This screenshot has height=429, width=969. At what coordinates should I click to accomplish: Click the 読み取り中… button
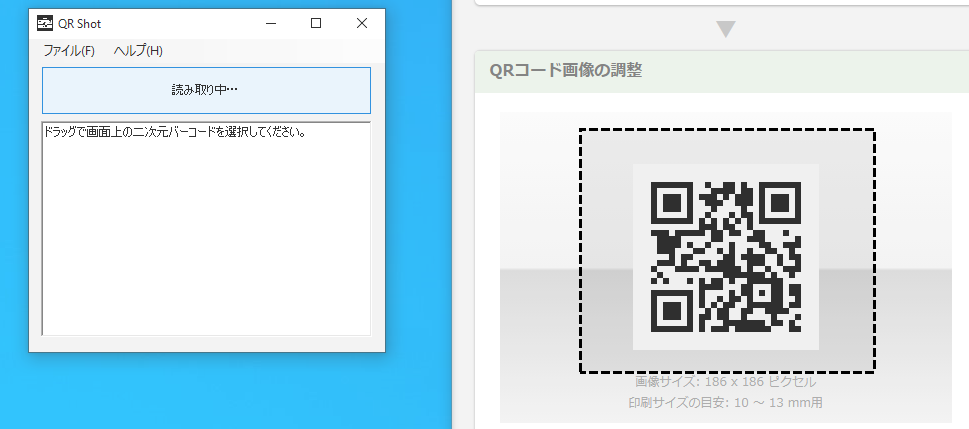click(x=206, y=90)
